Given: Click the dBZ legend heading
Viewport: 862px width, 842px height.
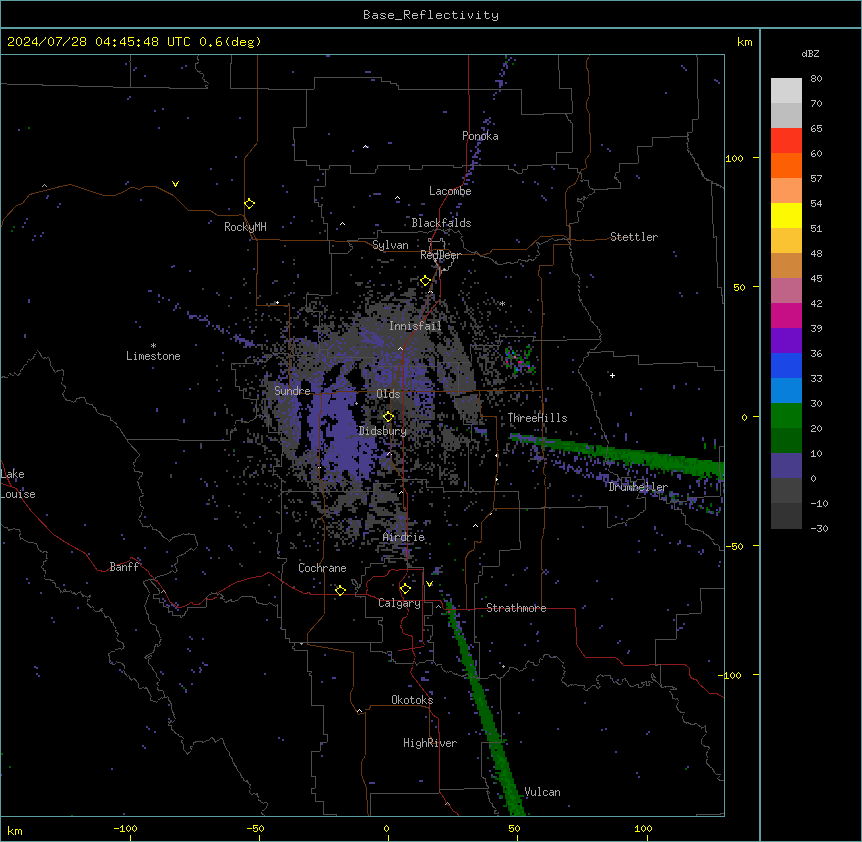Looking at the screenshot, I should click(810, 53).
